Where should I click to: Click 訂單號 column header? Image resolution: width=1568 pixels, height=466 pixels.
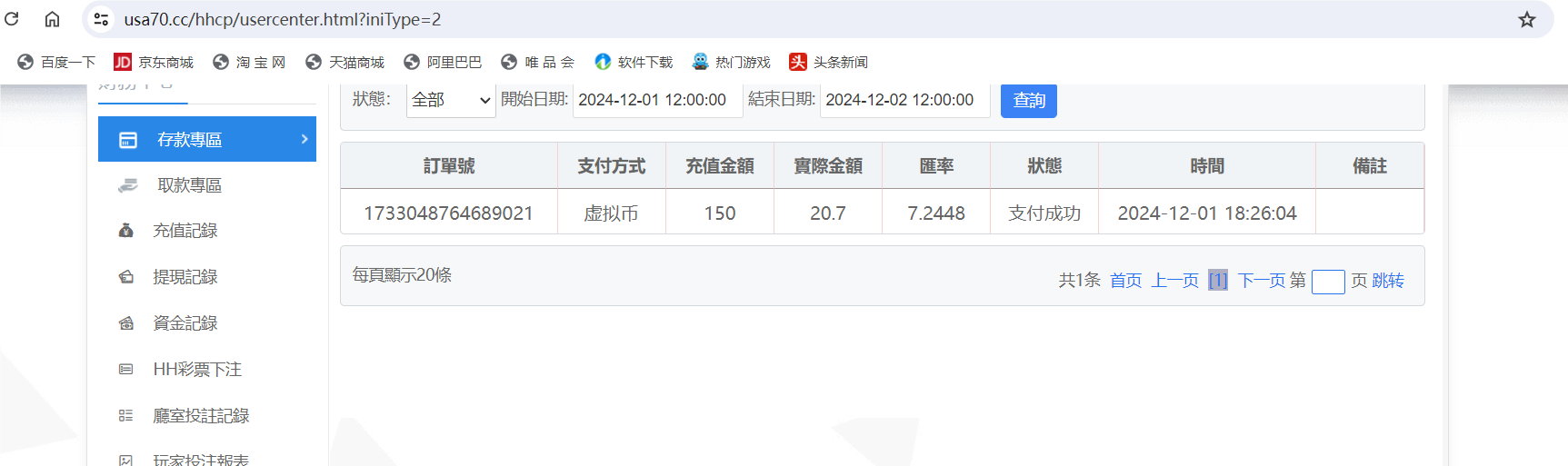[x=449, y=166]
